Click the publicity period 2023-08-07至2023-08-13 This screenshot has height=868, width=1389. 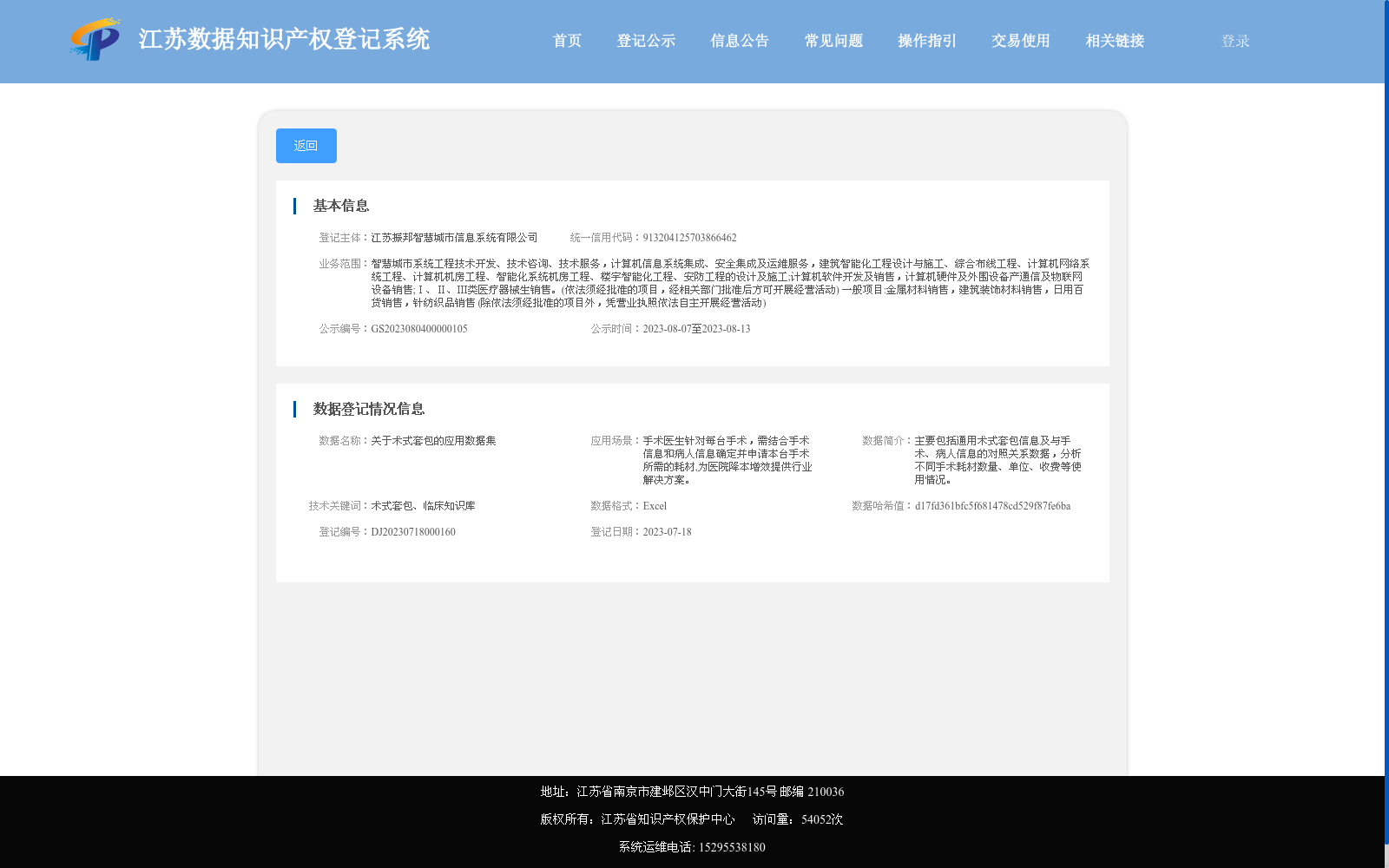[696, 329]
